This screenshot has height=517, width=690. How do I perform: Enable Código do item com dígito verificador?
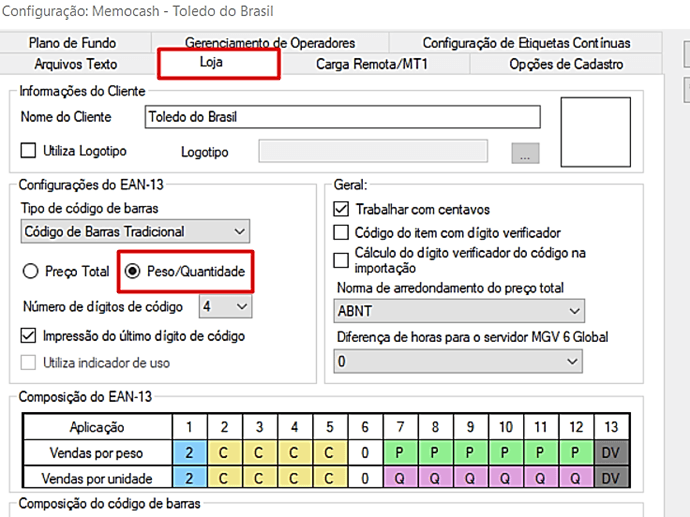tap(342, 232)
